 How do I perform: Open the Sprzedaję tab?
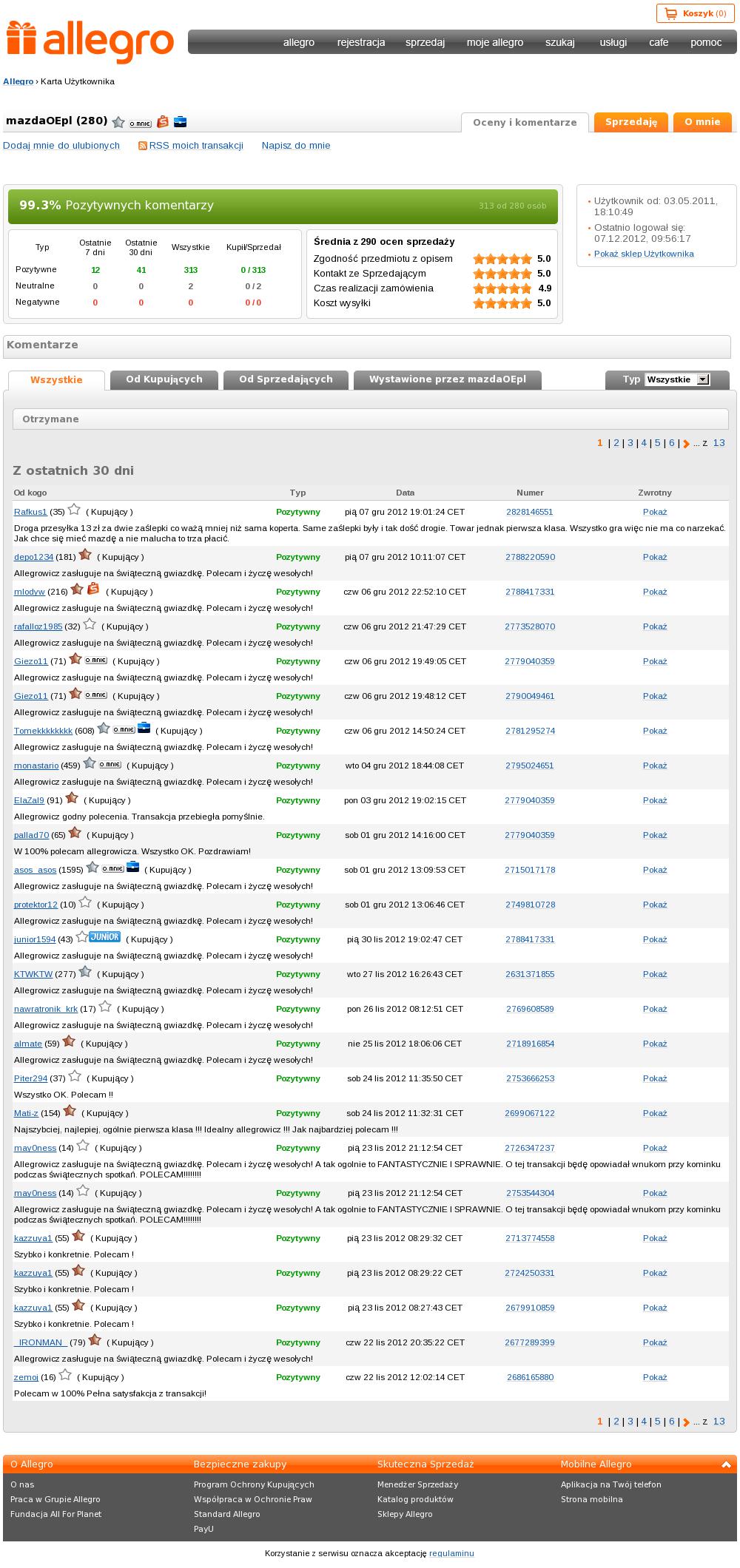tap(630, 122)
